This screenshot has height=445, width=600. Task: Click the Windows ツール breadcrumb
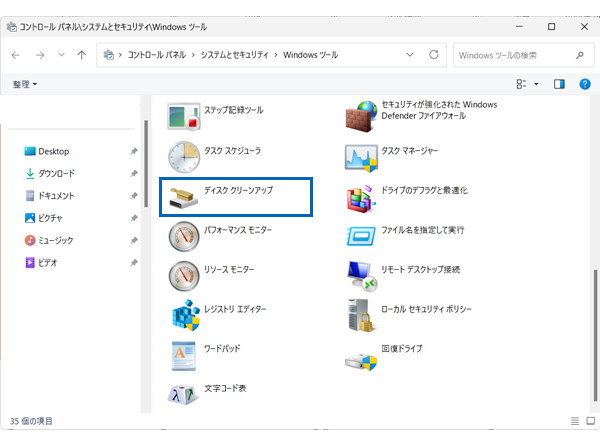coord(310,55)
